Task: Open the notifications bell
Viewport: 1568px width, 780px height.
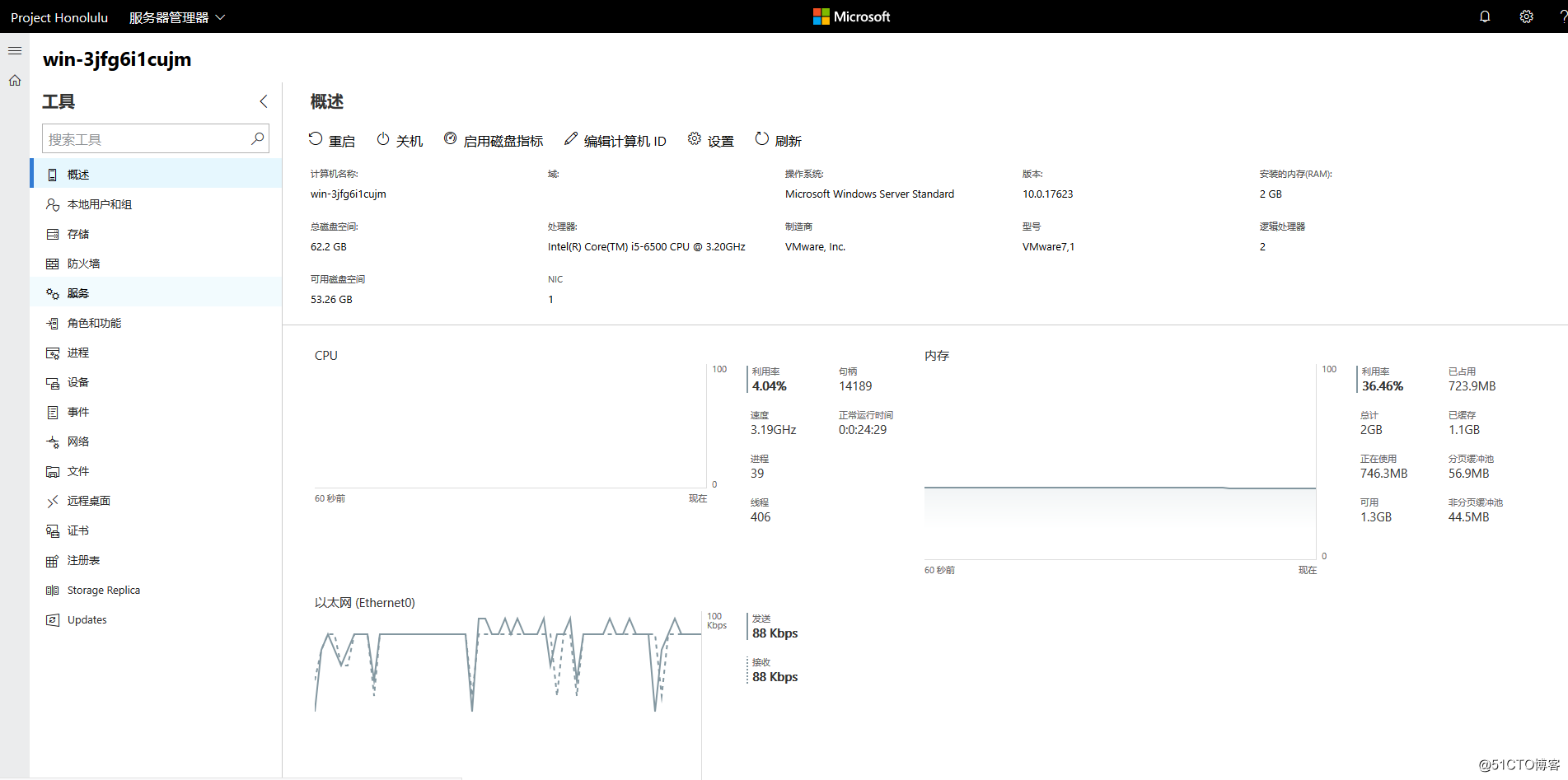Action: (1485, 16)
